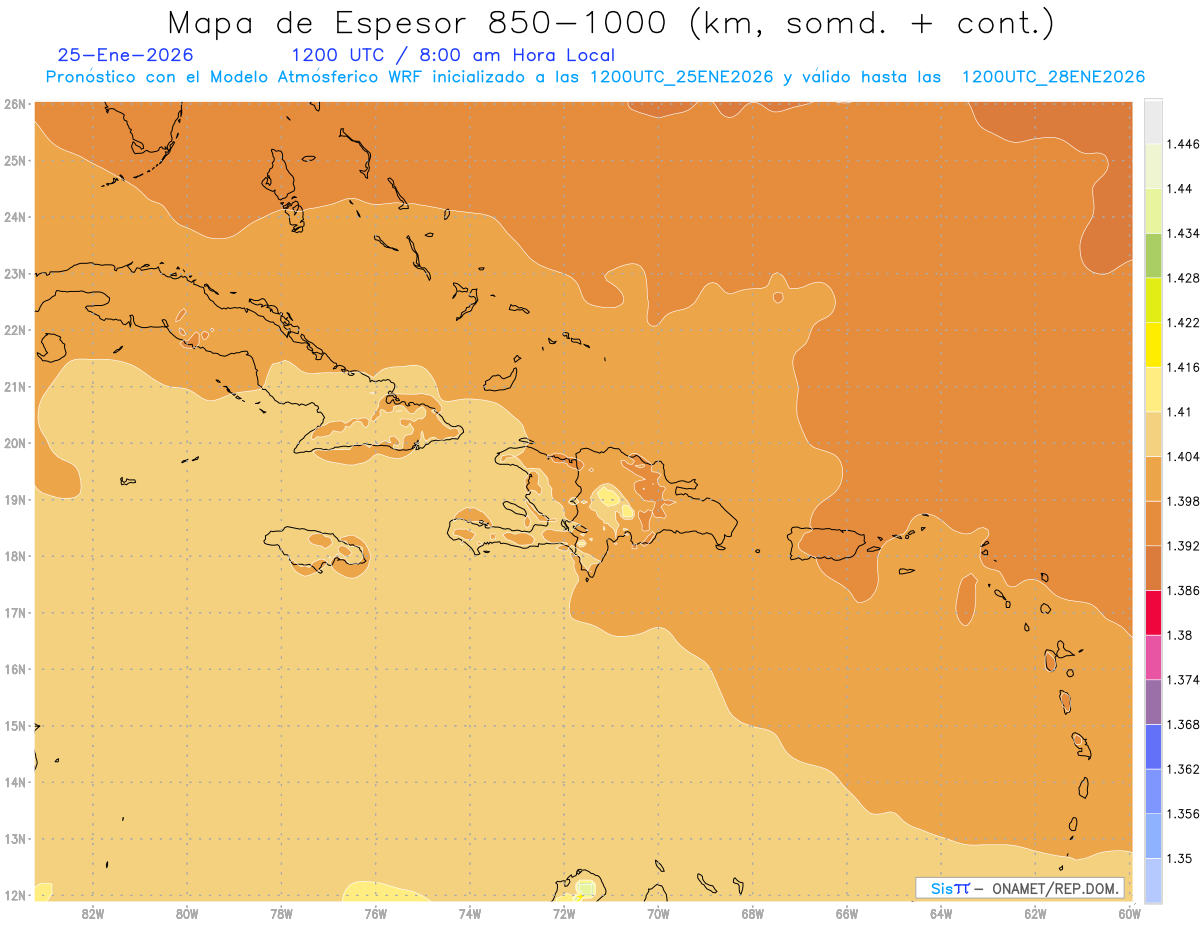Click the "70W" longitude label

tap(658, 913)
